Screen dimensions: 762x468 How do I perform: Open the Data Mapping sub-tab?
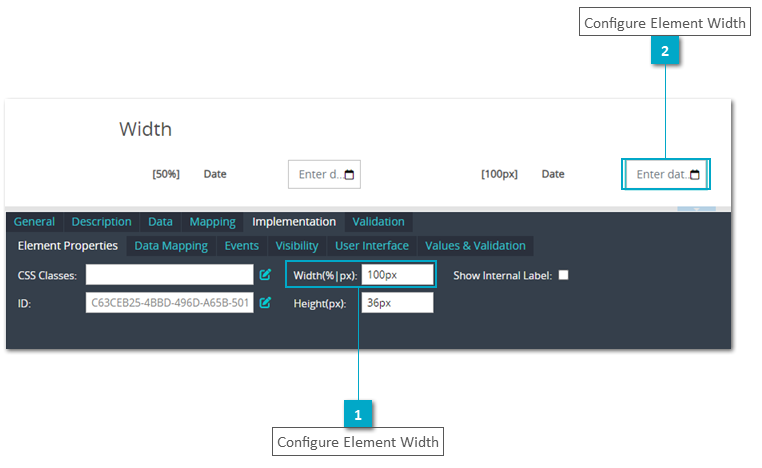(x=171, y=246)
